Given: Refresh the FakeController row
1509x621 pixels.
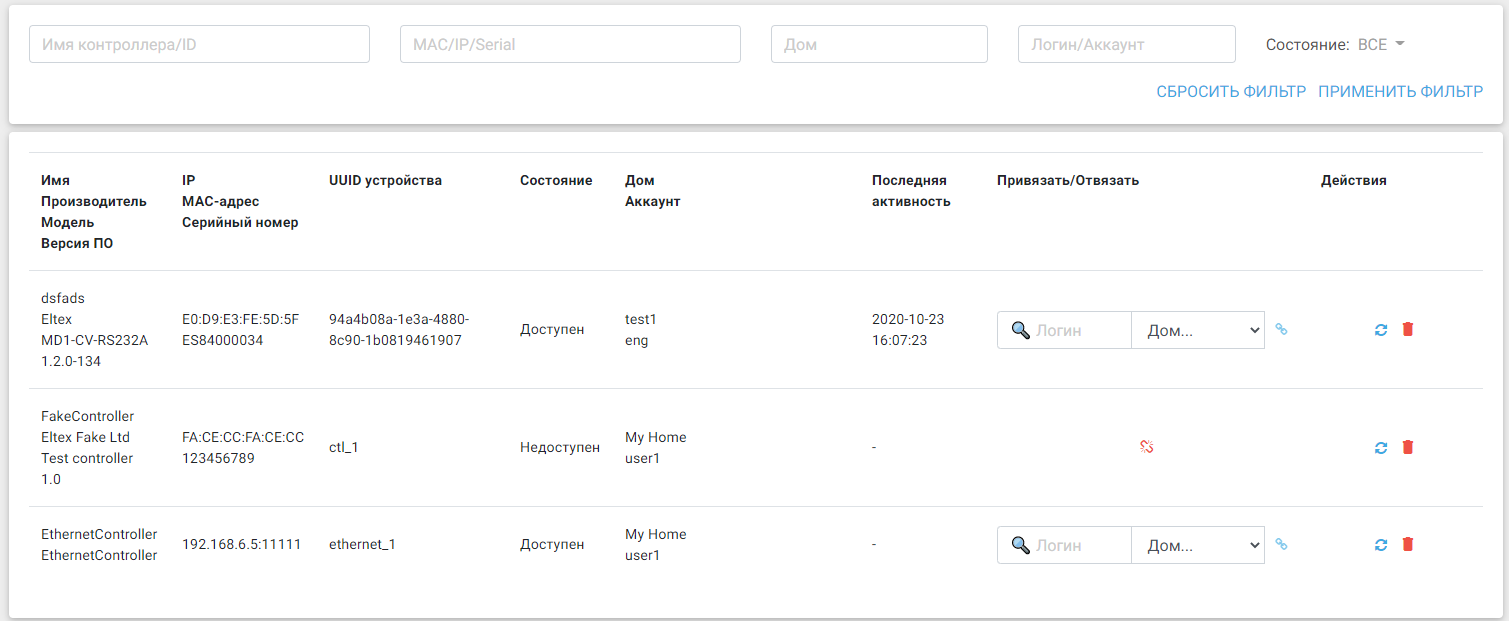Looking at the screenshot, I should 1381,447.
